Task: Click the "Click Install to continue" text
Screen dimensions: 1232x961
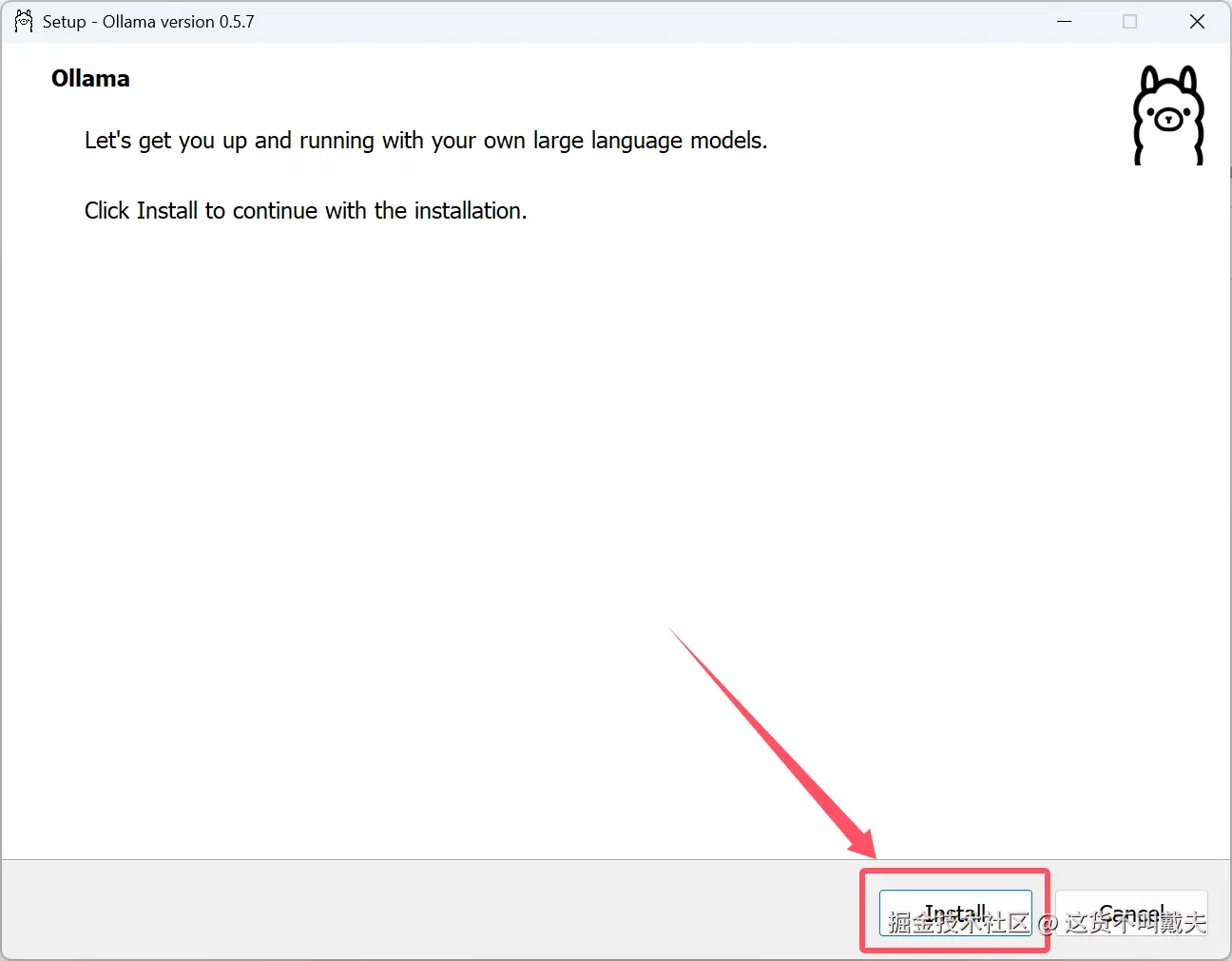Action: (x=305, y=210)
